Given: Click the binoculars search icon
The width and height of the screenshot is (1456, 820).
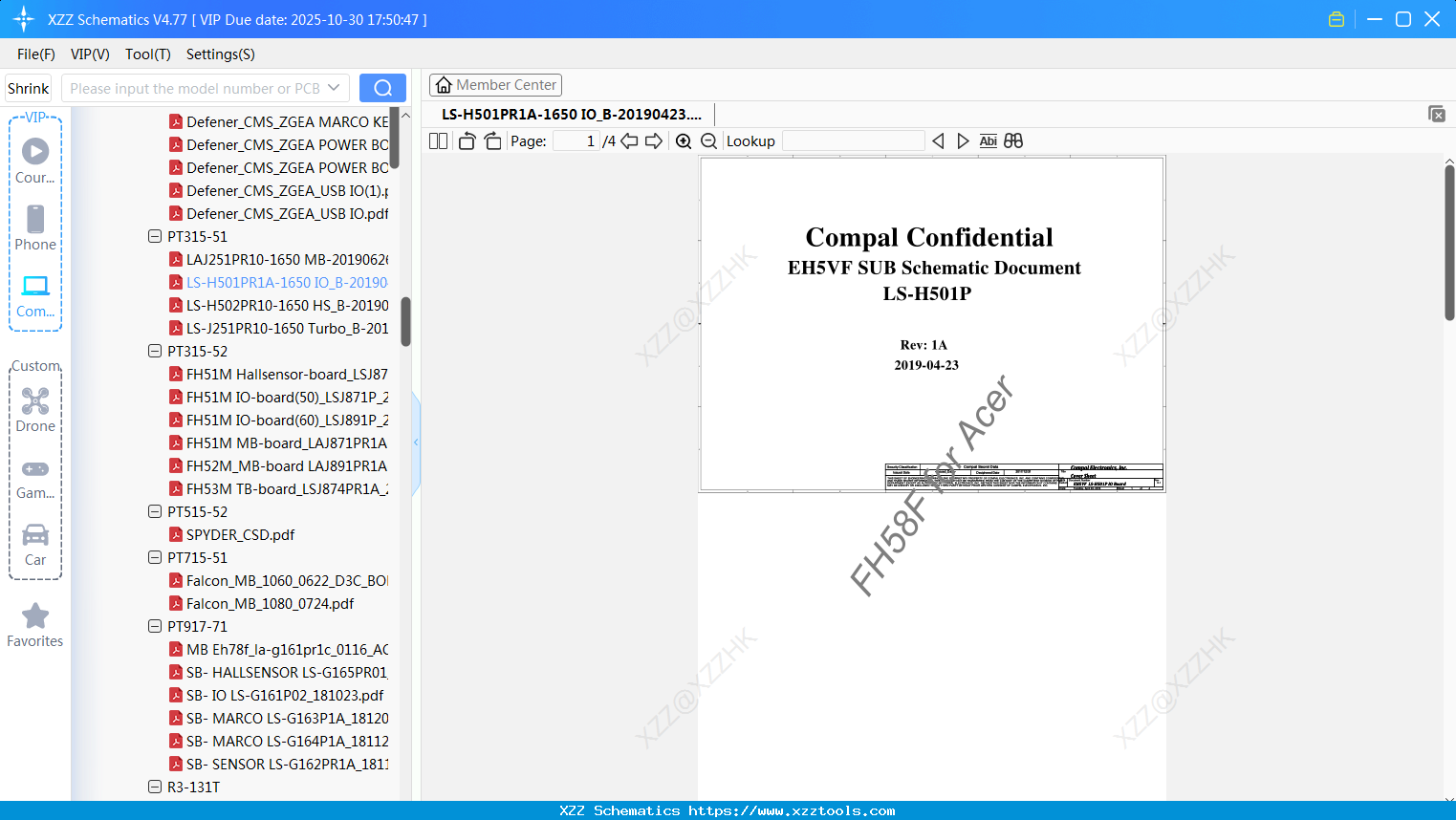Looking at the screenshot, I should (x=1013, y=141).
